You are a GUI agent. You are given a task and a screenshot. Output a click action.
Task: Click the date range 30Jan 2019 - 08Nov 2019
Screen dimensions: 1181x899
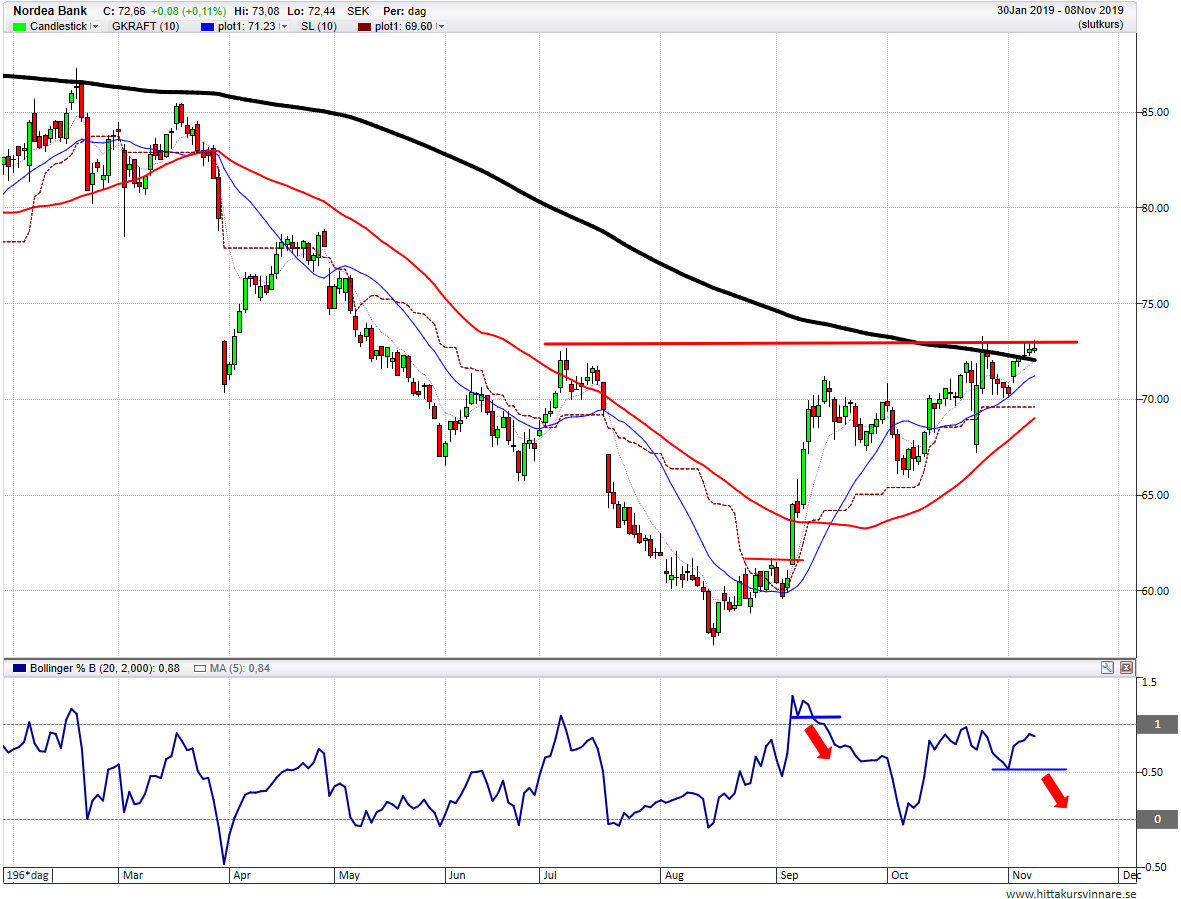1060,11
